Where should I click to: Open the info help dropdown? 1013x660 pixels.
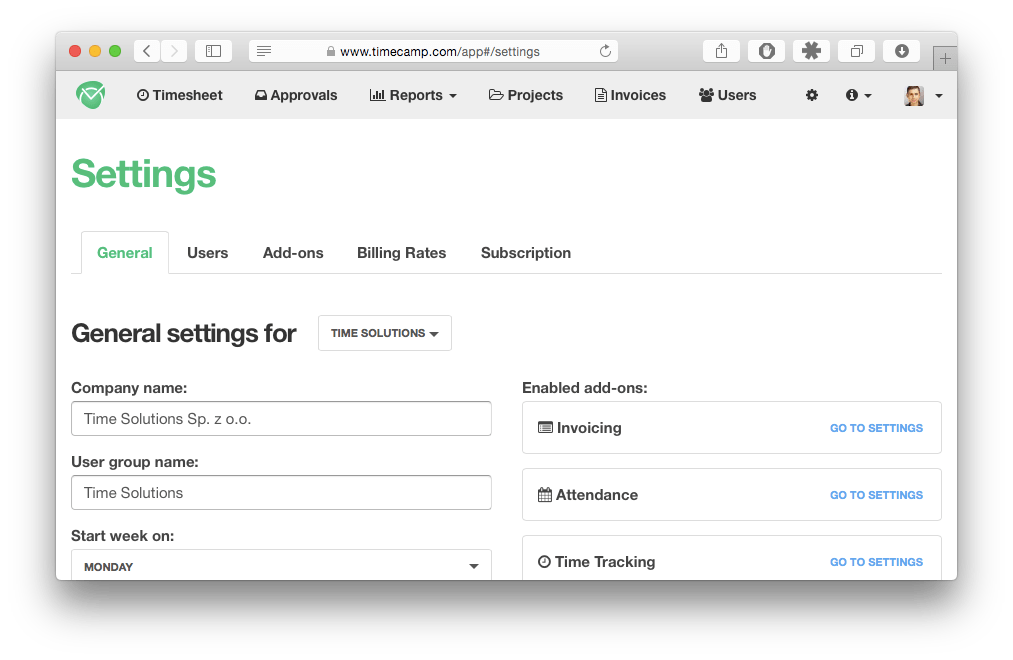click(x=859, y=95)
